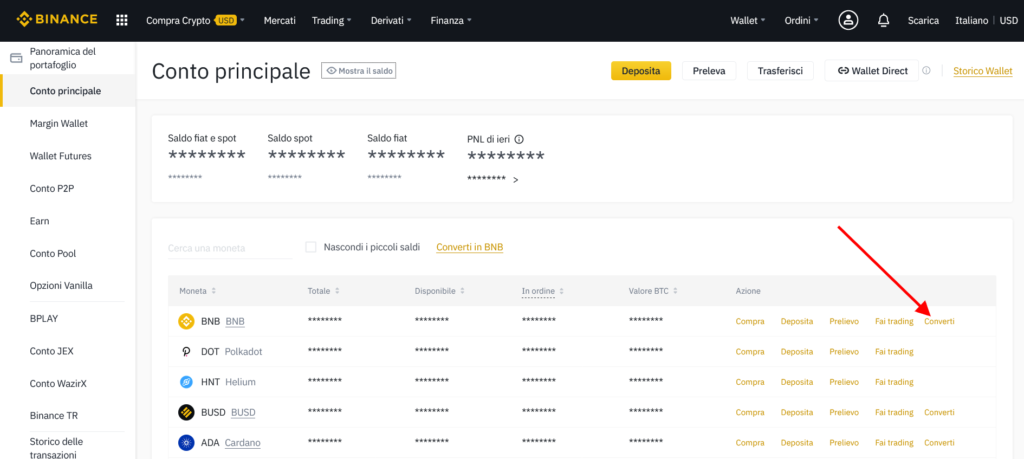The height and width of the screenshot is (459, 1024).
Task: Click the Polkadot DOT coin icon
Action: (x=187, y=351)
